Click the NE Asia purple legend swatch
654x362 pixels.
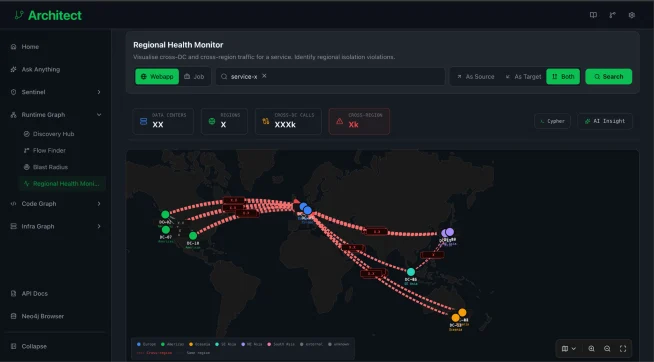pos(243,344)
